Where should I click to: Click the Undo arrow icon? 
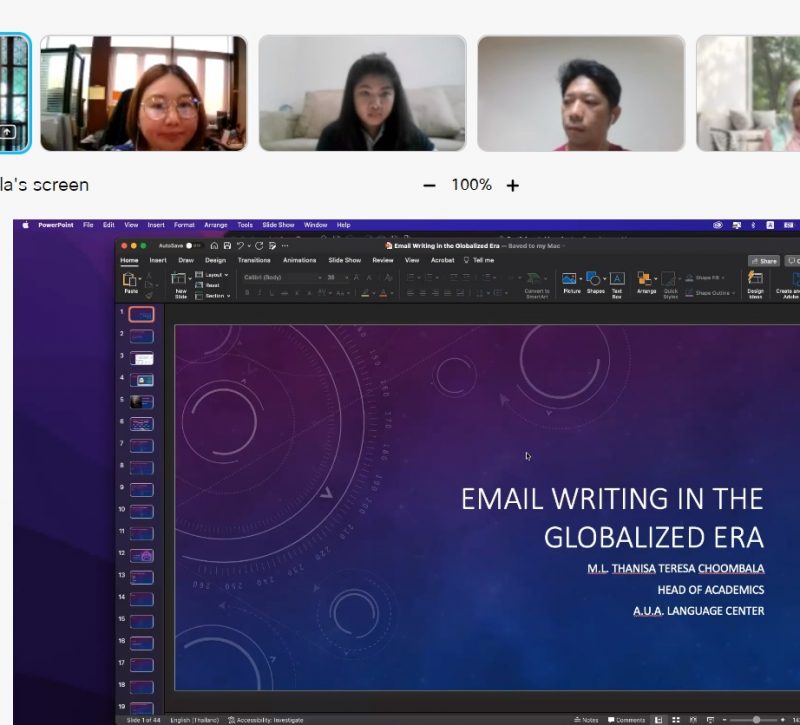point(240,246)
